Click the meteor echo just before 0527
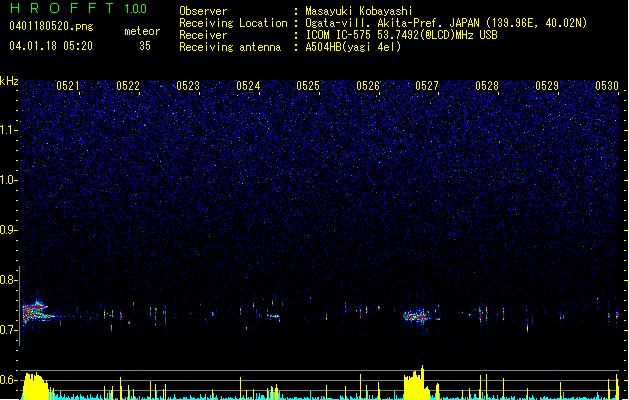This screenshot has width=629, height=400. 418,316
